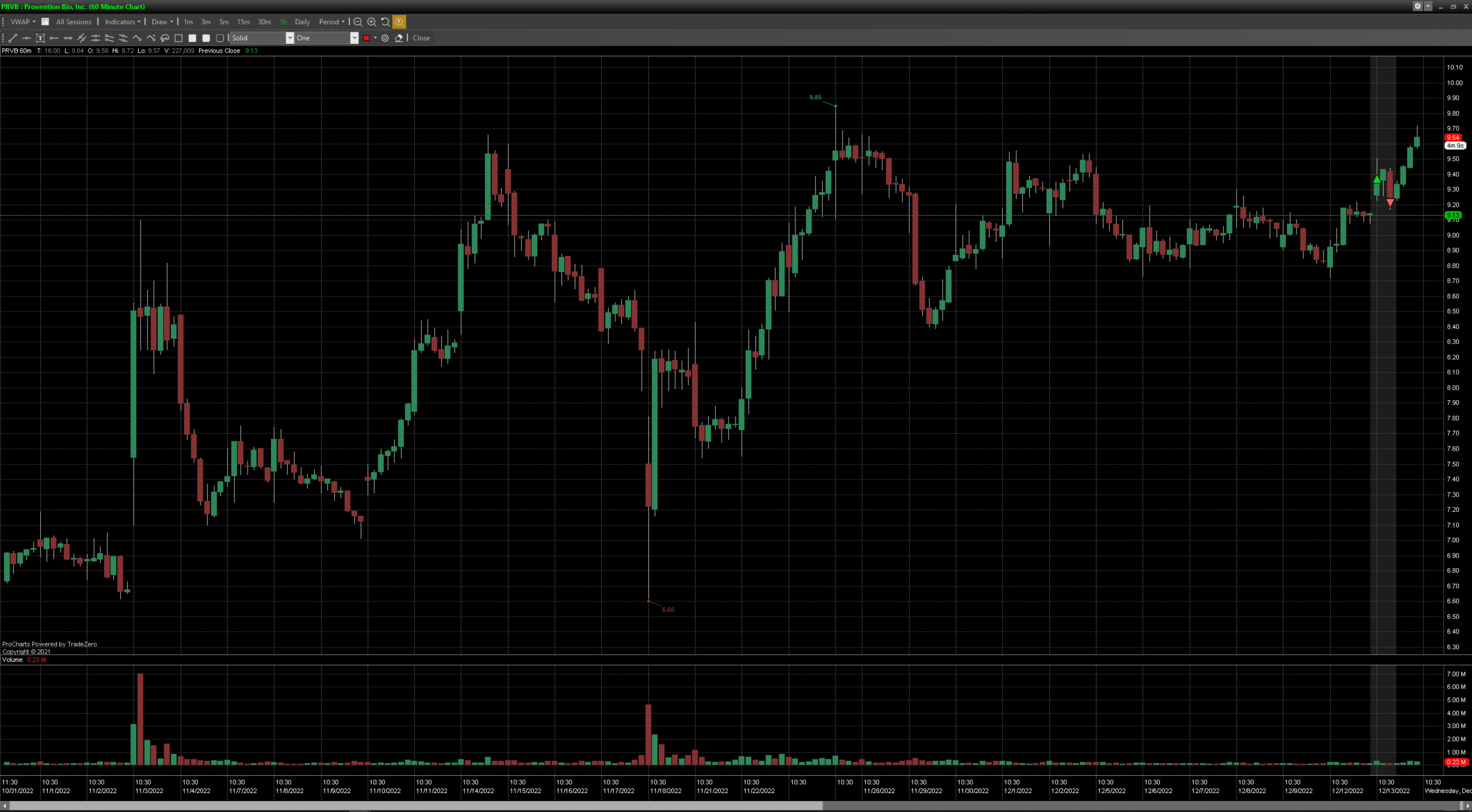Click the Fibonacci arc drawing tool
The width and height of the screenshot is (1472, 812).
tap(165, 38)
